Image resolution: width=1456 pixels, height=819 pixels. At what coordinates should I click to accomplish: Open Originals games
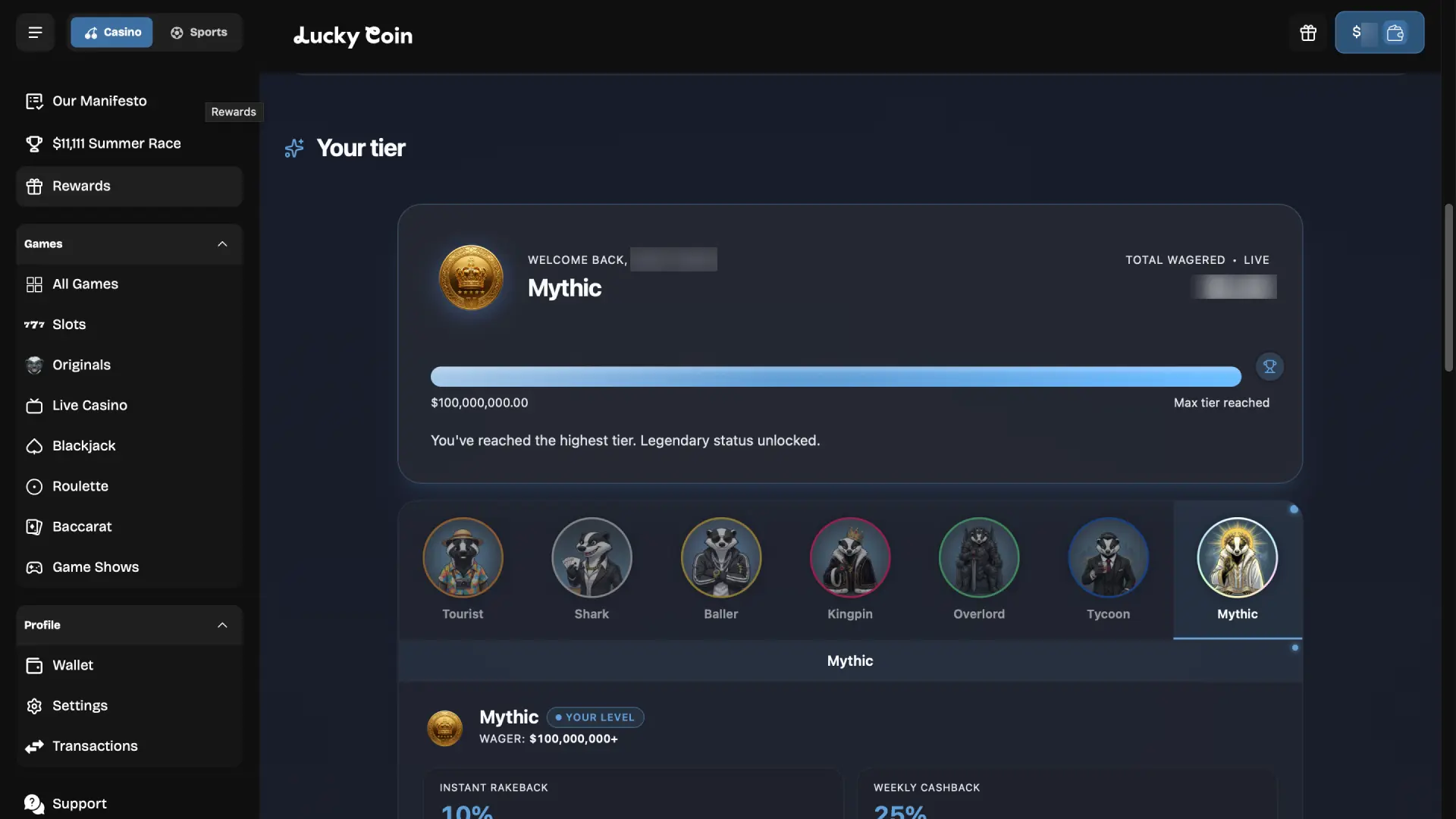(x=129, y=365)
